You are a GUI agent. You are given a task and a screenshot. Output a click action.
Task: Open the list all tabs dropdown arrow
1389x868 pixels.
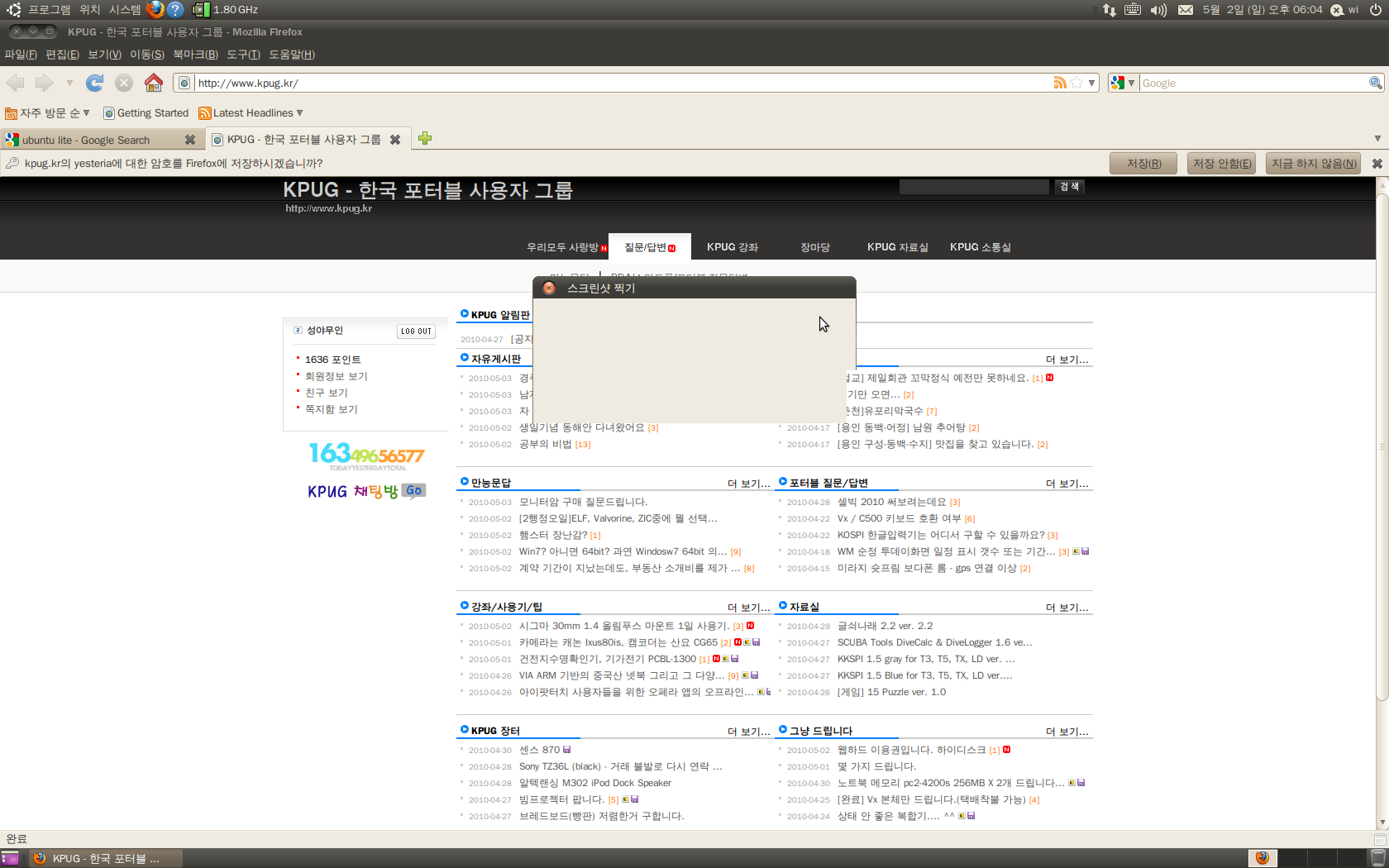tap(1377, 139)
